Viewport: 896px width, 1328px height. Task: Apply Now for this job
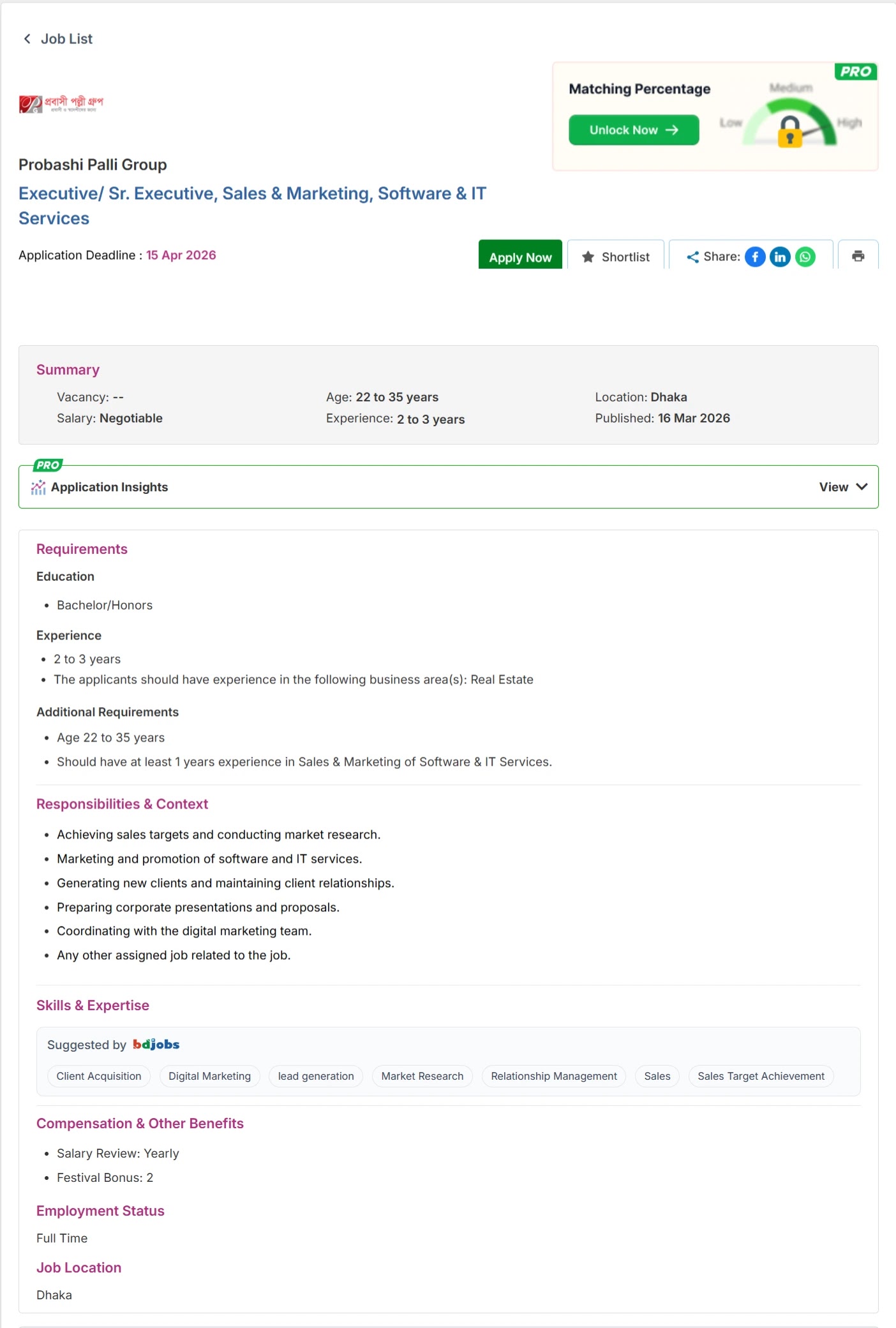point(520,256)
